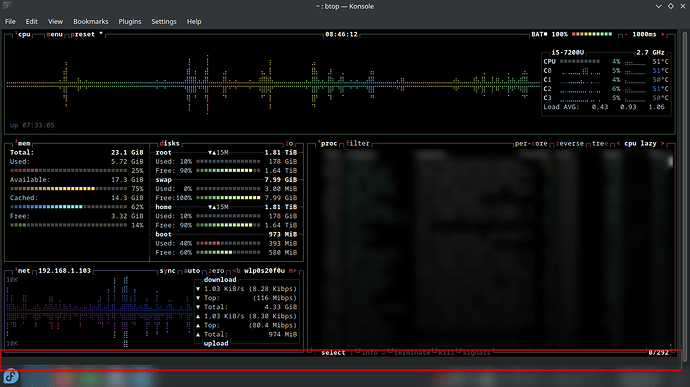Click the 1000ms update interval value
Image resolution: width=690 pixels, height=387 pixels.
pyautogui.click(x=644, y=34)
